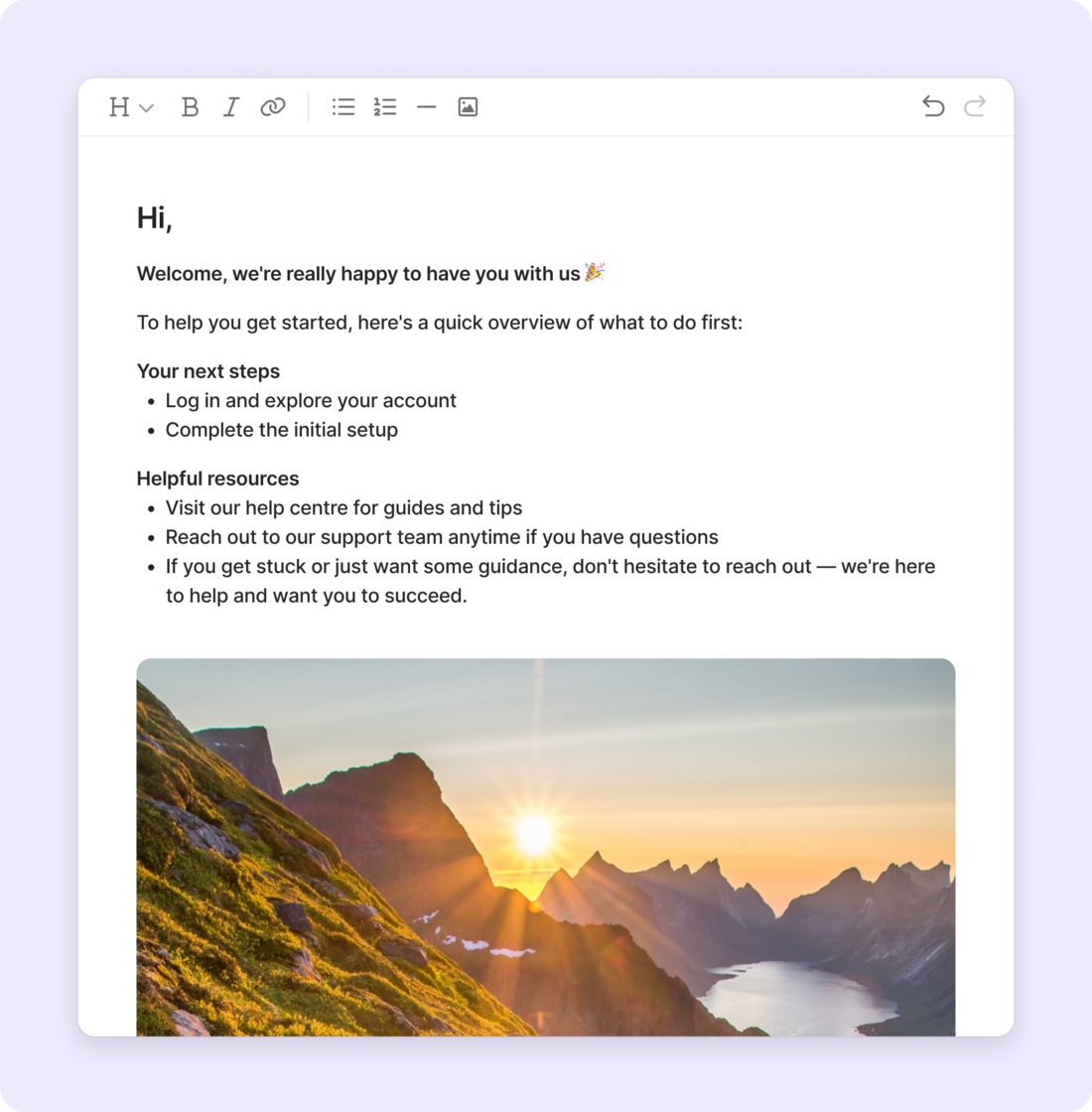The height and width of the screenshot is (1112, 1092).
Task: Insert a hyperlink with the link icon
Action: pyautogui.click(x=273, y=107)
